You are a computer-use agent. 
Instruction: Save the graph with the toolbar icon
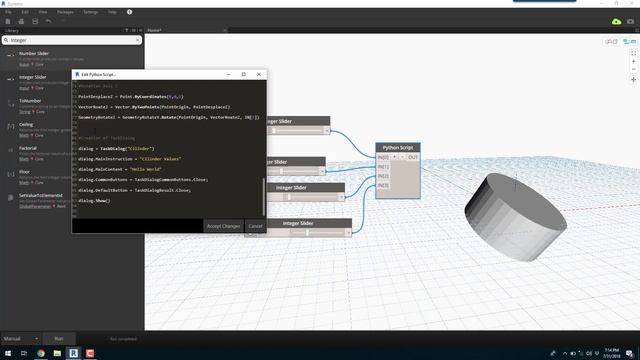tap(35, 21)
